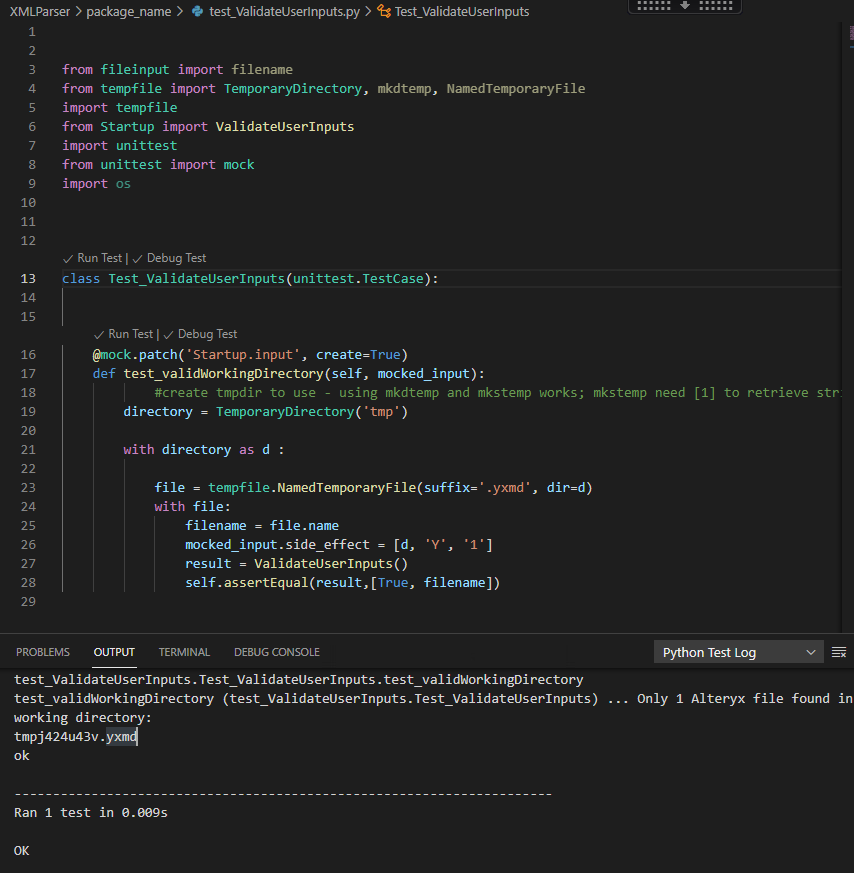Click line number 13 in the gutter
The image size is (854, 873).
tap(28, 278)
